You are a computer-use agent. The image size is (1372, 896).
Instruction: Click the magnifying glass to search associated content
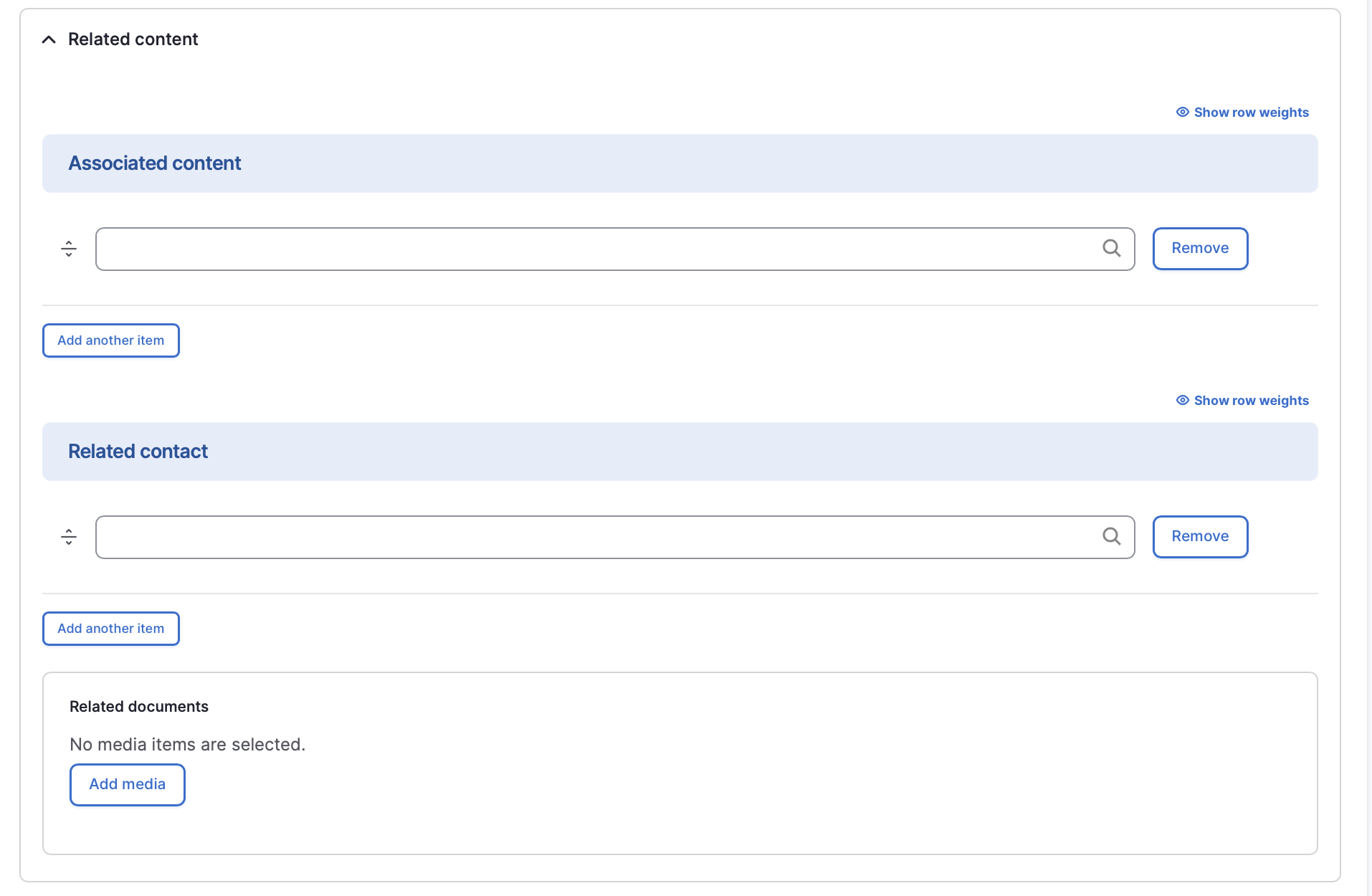click(1111, 249)
